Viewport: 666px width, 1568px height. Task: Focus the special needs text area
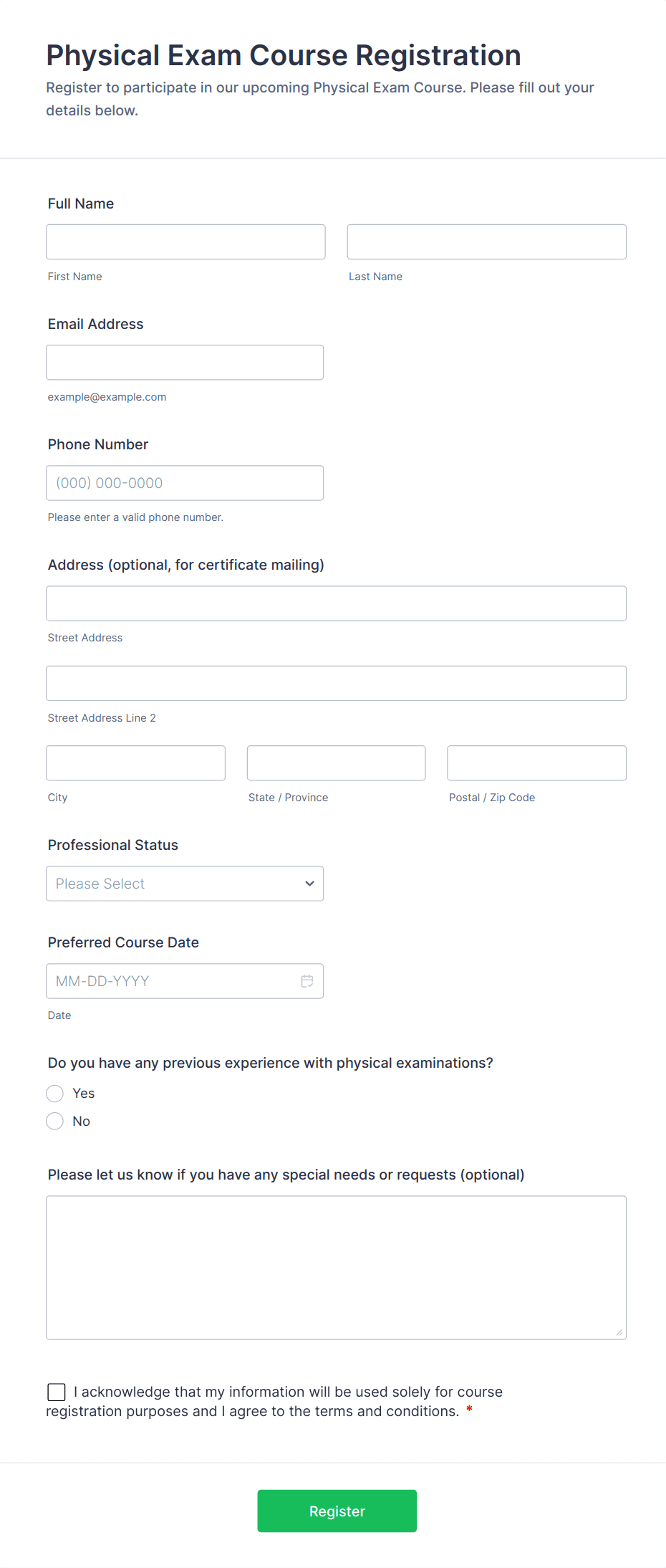[336, 1267]
